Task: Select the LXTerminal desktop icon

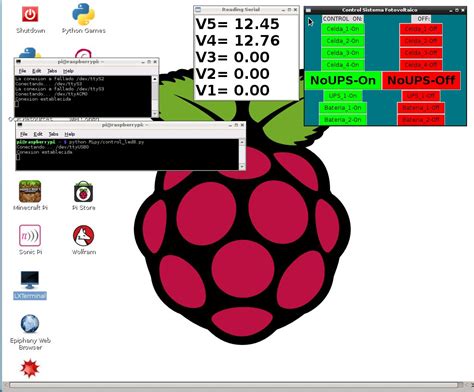Action: click(30, 285)
